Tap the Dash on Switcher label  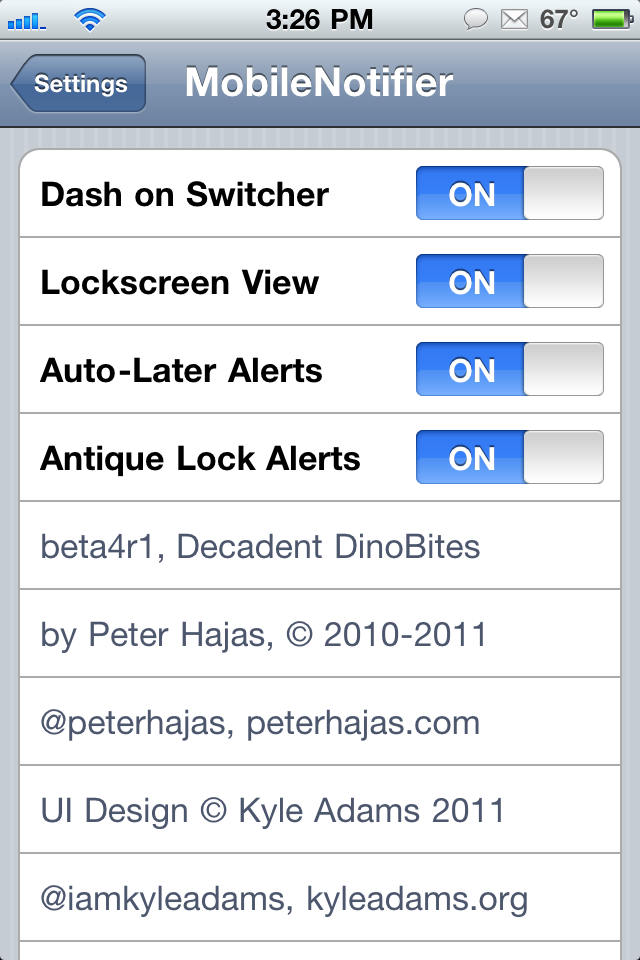[x=184, y=194]
